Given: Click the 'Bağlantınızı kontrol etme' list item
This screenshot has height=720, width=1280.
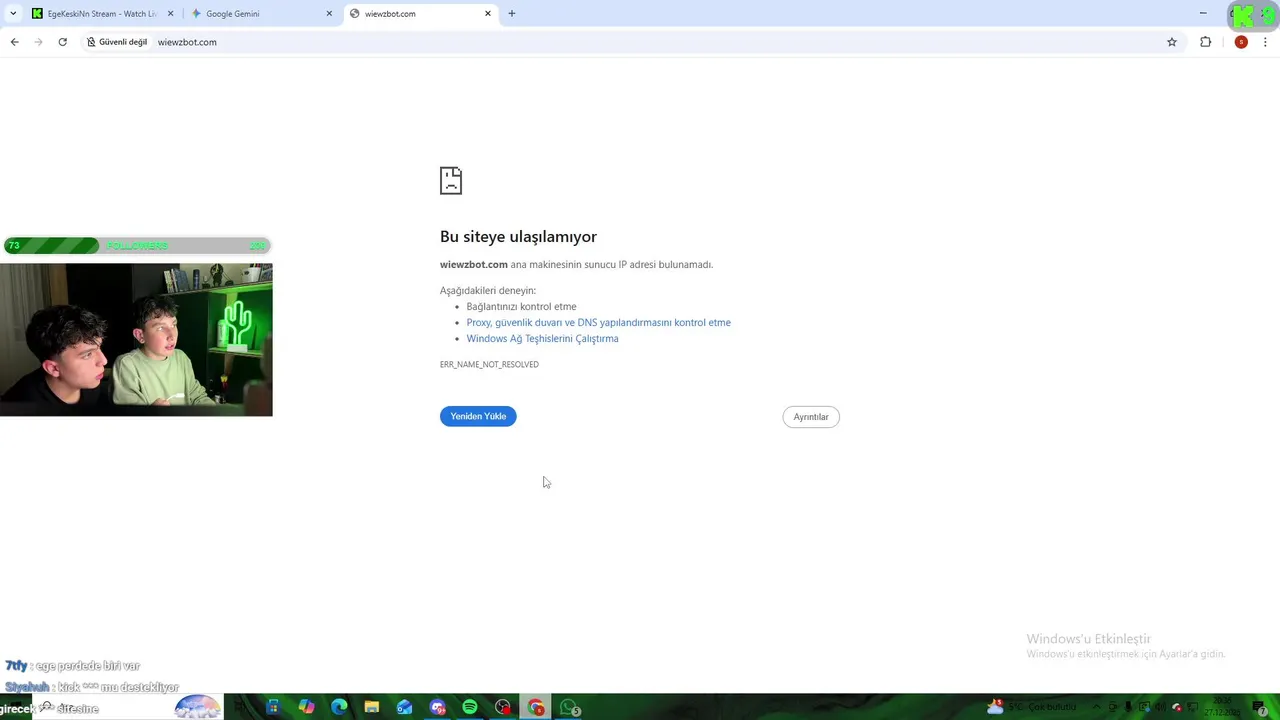Looking at the screenshot, I should point(521,306).
